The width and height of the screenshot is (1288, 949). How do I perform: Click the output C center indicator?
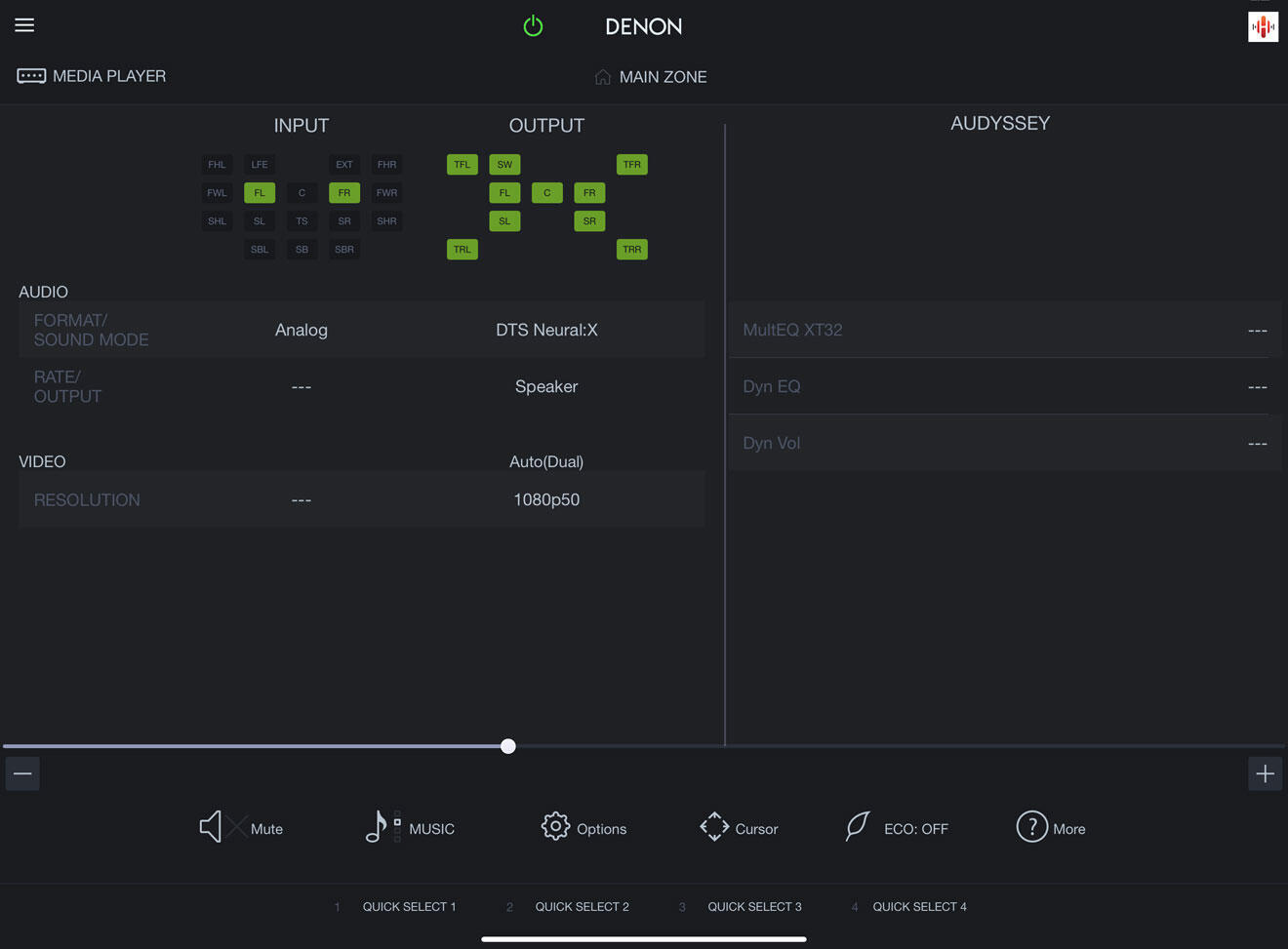pyautogui.click(x=547, y=193)
